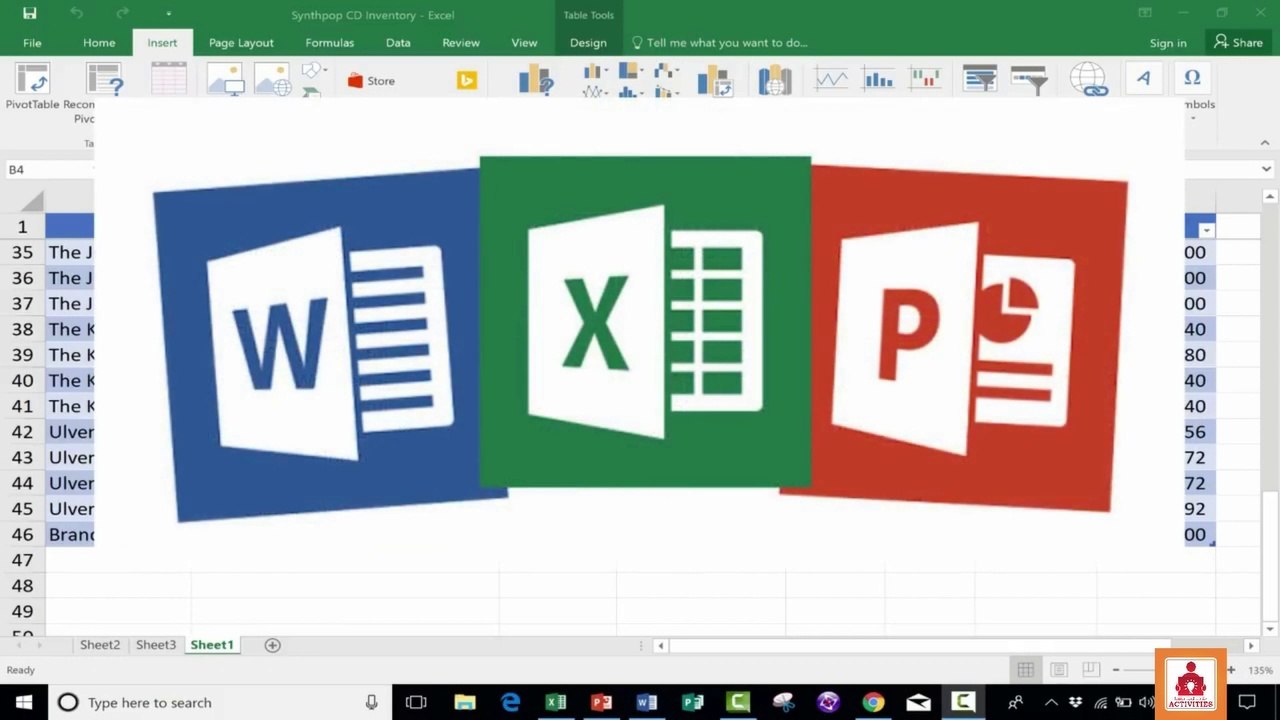Click the Name Box showing B4
The width and height of the screenshot is (1280, 720).
[48, 170]
